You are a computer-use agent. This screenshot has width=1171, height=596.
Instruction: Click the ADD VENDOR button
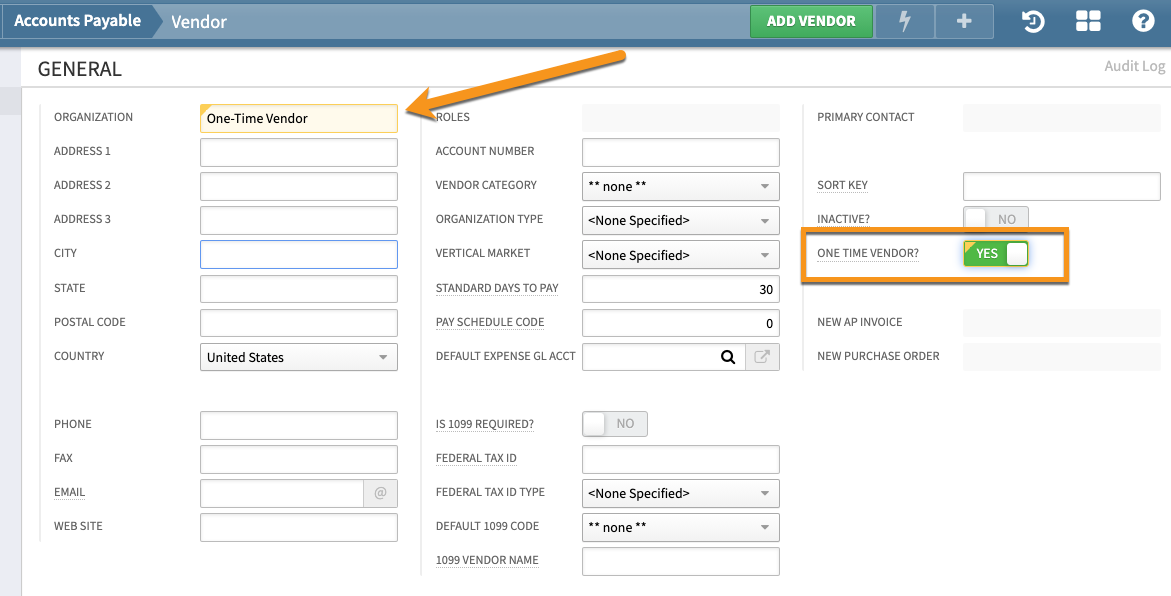pyautogui.click(x=811, y=21)
